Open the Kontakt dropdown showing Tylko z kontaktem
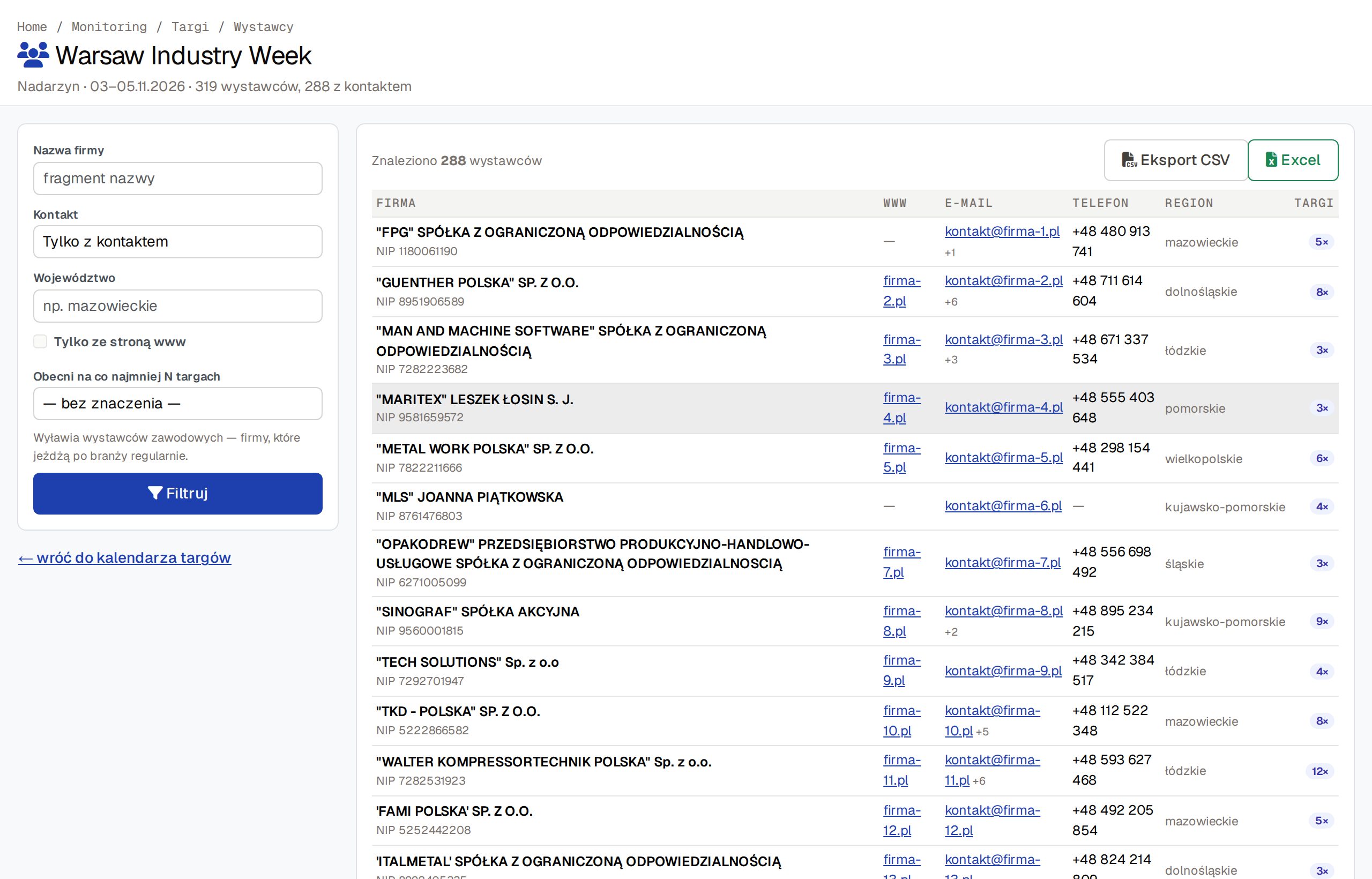The image size is (1372, 879). pyautogui.click(x=177, y=241)
